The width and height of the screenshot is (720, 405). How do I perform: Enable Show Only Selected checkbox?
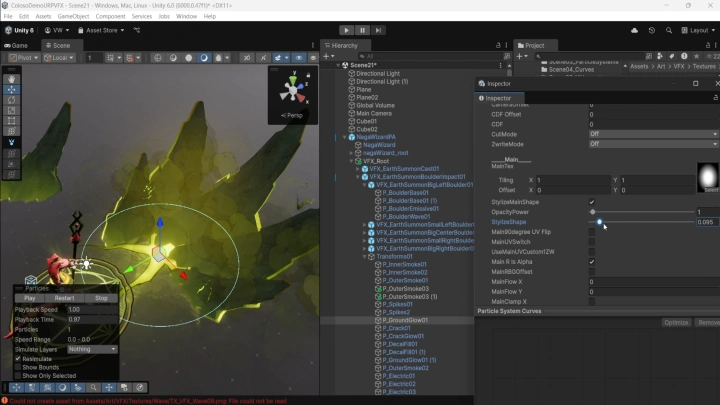point(18,376)
